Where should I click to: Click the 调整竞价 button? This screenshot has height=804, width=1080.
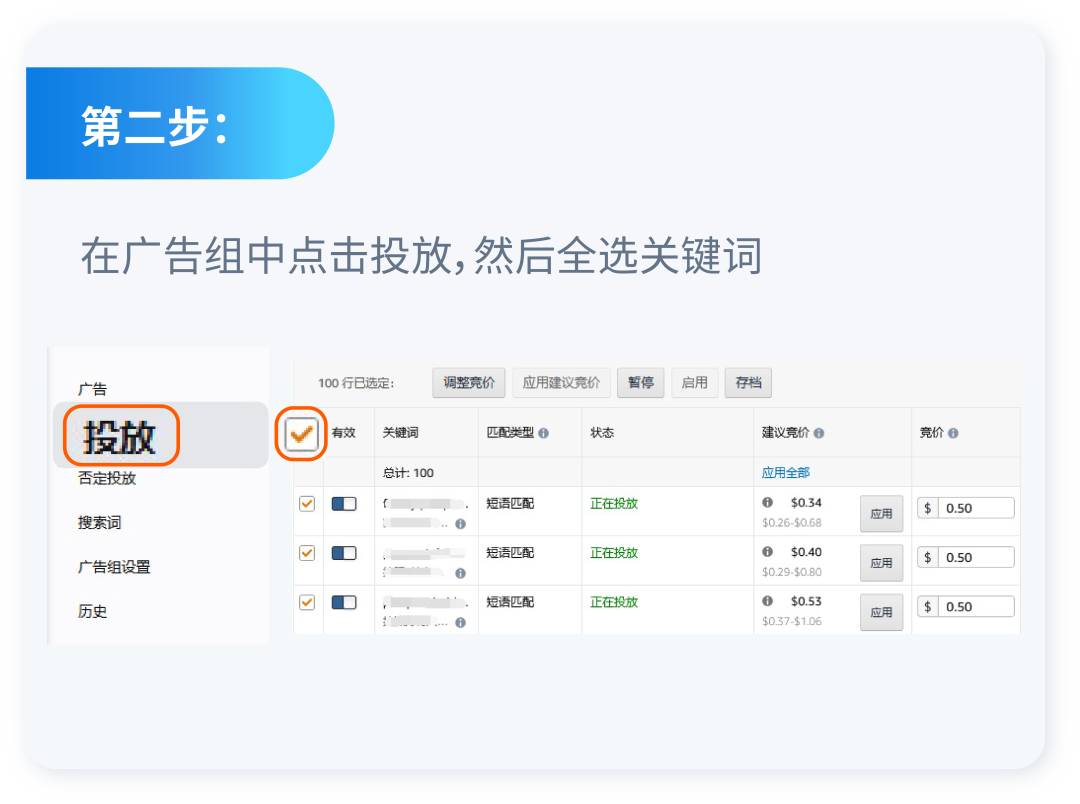(x=468, y=383)
